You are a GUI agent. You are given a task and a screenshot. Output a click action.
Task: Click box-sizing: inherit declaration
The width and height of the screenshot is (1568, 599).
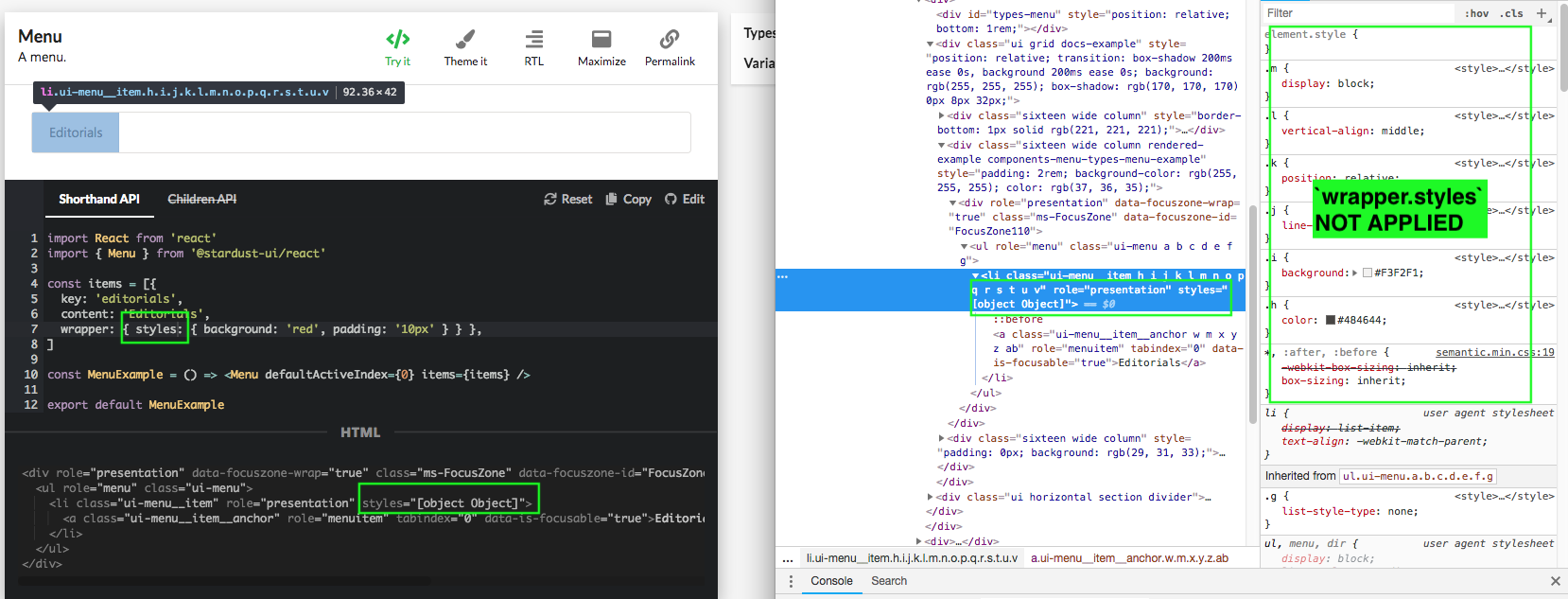(1343, 381)
